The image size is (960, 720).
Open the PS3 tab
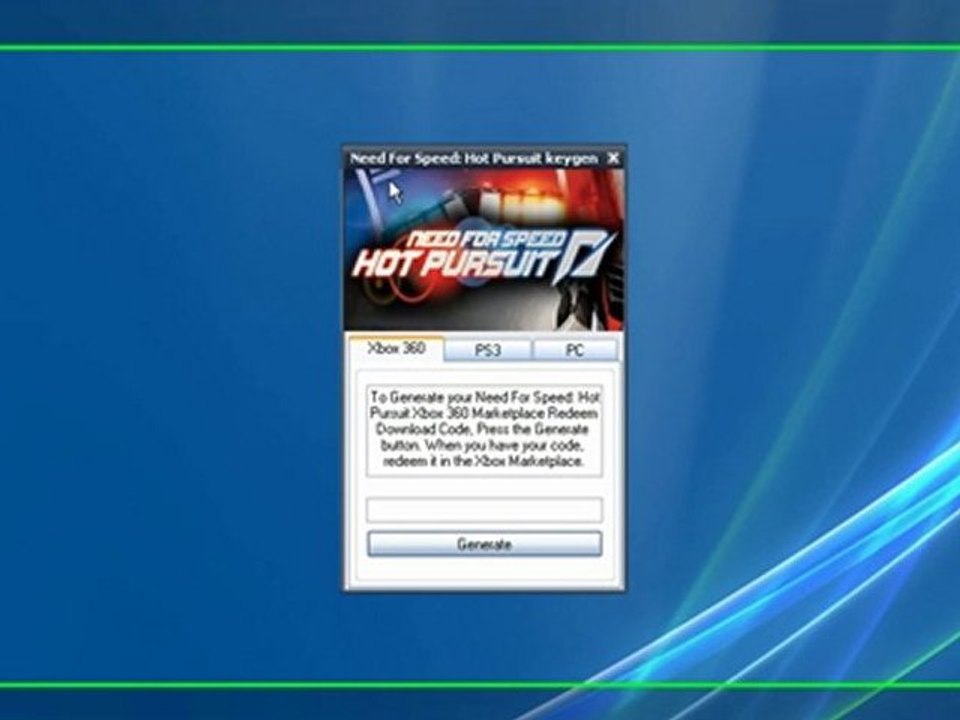click(488, 350)
